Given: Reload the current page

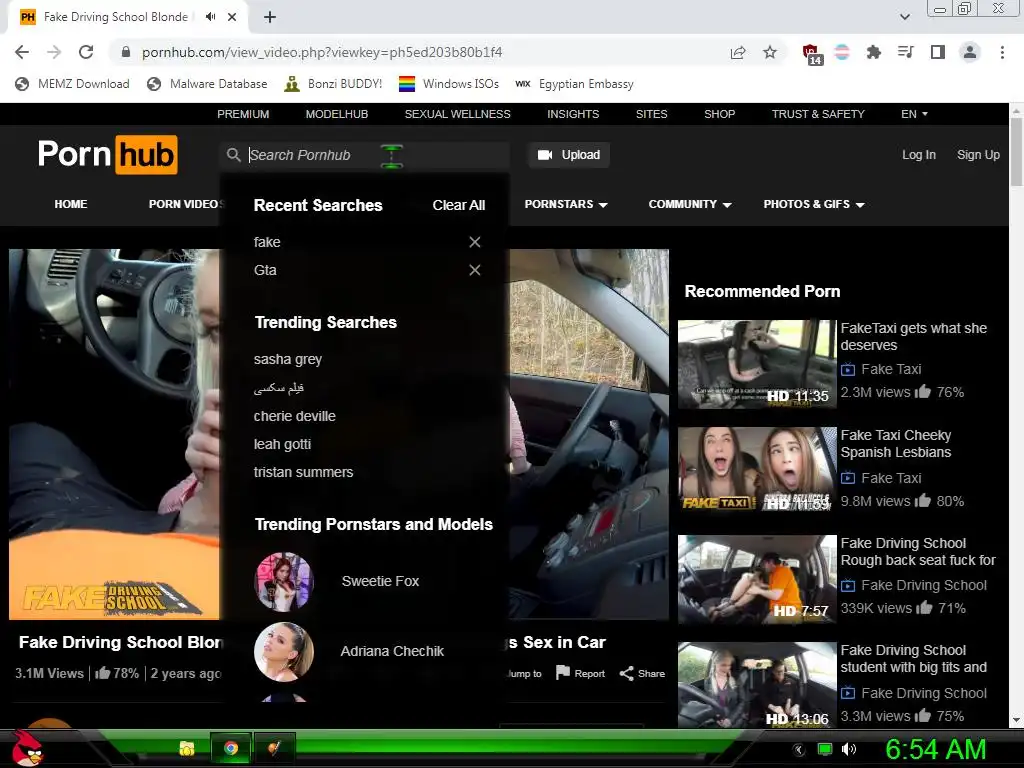Looking at the screenshot, I should click(x=86, y=52).
